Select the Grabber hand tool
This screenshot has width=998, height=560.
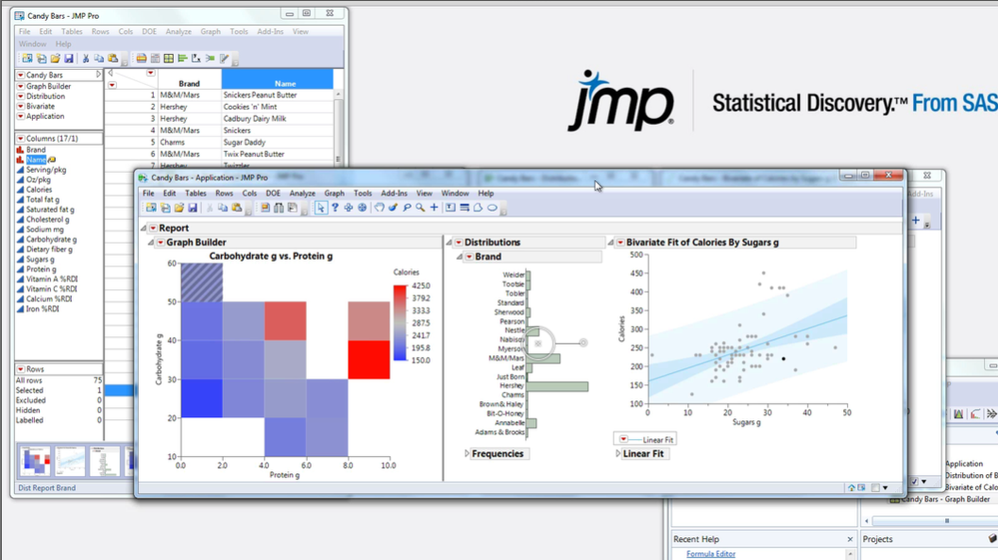click(x=379, y=207)
